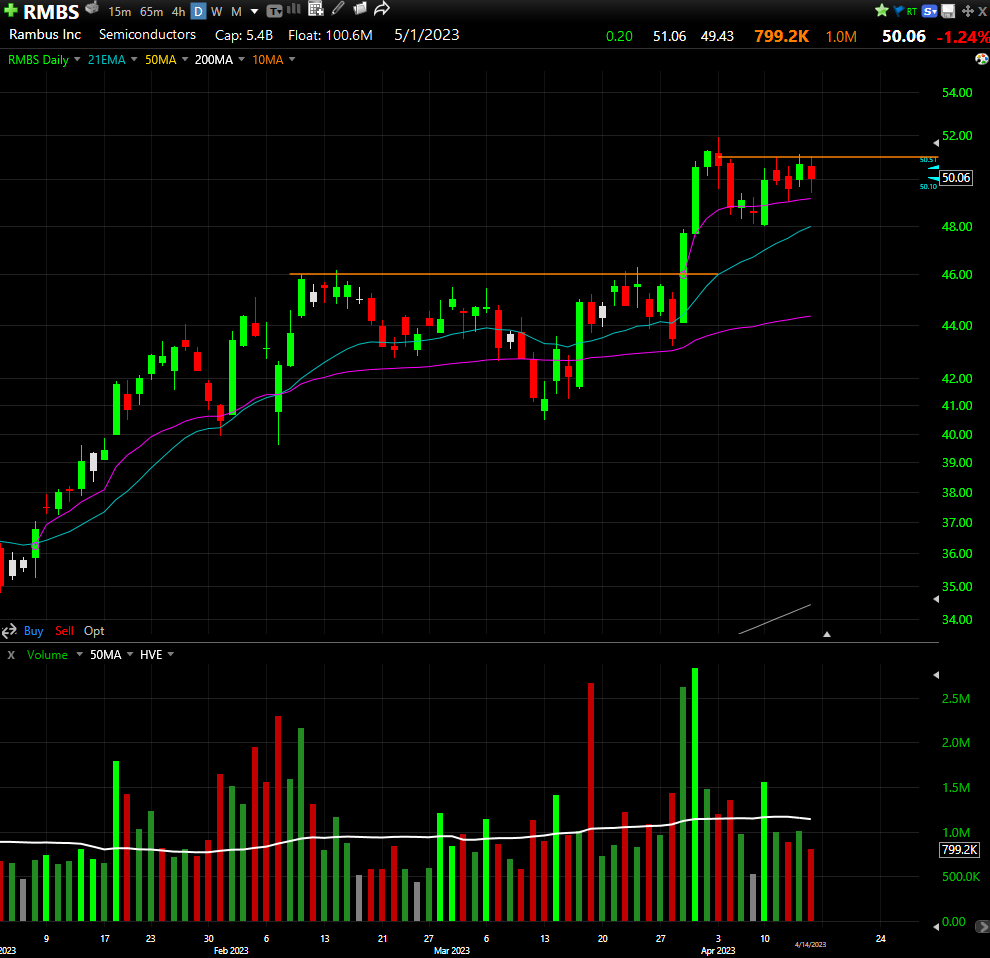Open the blue 'S' dropdown button
The height and width of the screenshot is (958, 990).
(929, 11)
